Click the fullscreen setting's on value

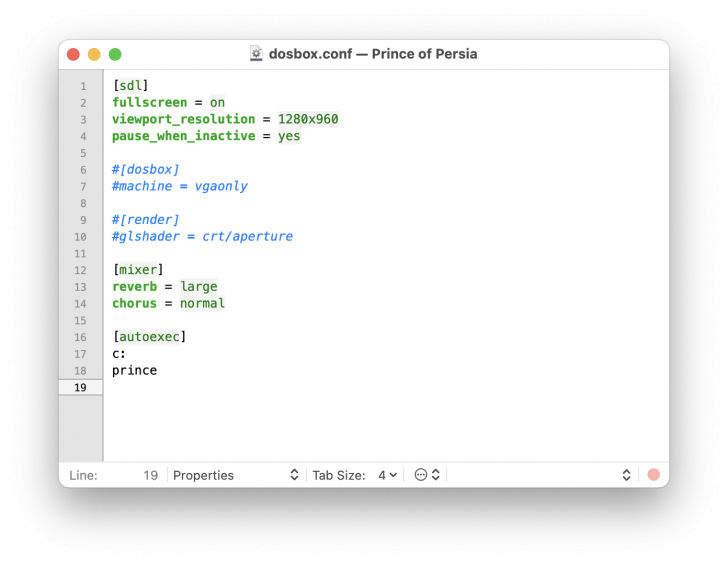pos(217,102)
